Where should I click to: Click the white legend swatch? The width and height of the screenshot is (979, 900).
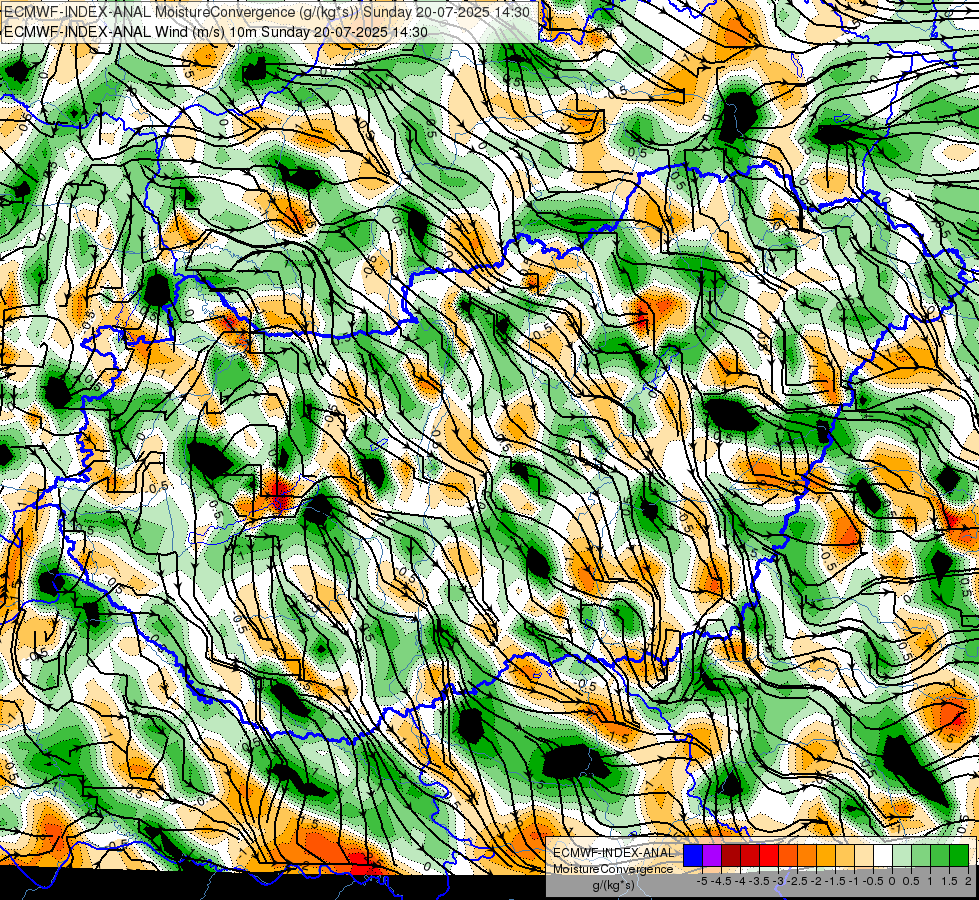click(x=883, y=856)
